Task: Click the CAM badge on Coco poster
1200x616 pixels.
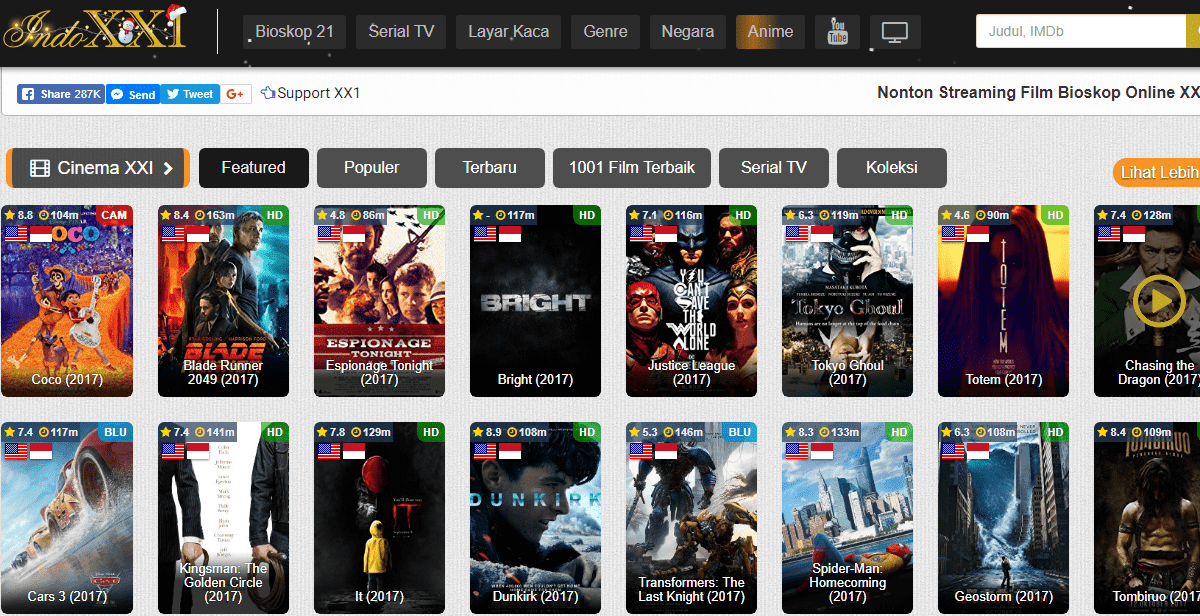Action: coord(114,215)
